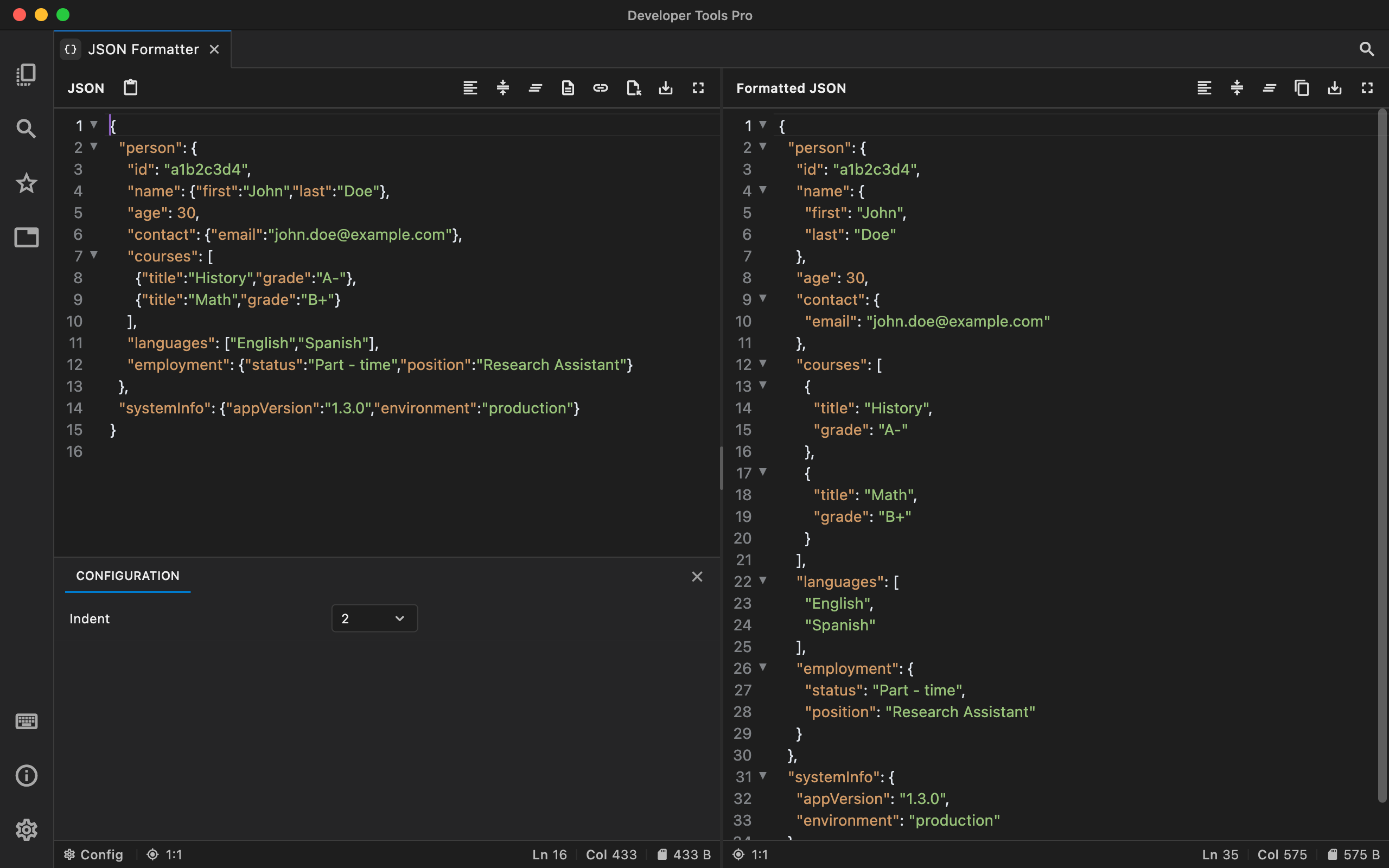
Task: Collapse "name" fold in Formatted JSON
Action: pyautogui.click(x=763, y=189)
